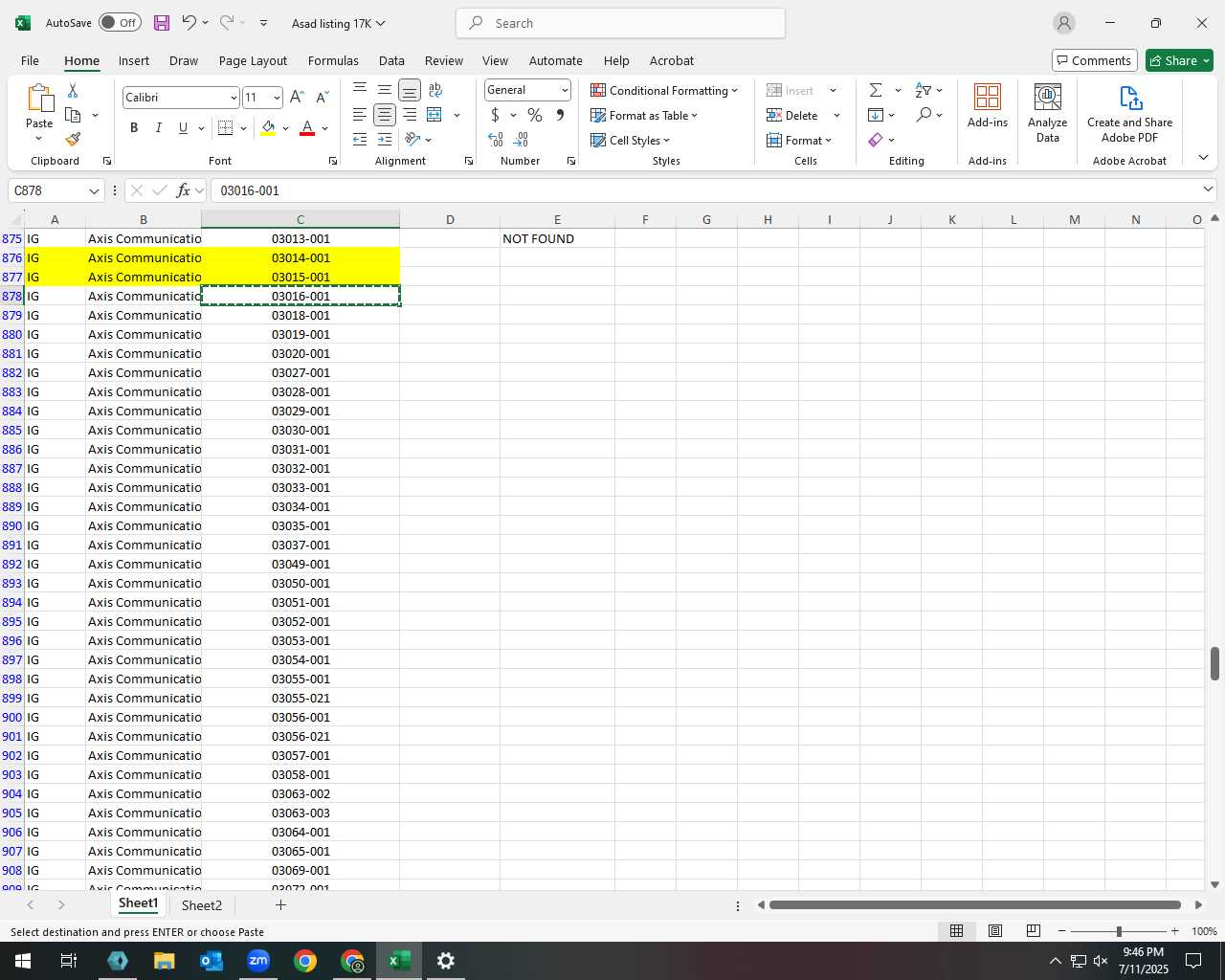Expand Cell Styles menu

point(631,140)
